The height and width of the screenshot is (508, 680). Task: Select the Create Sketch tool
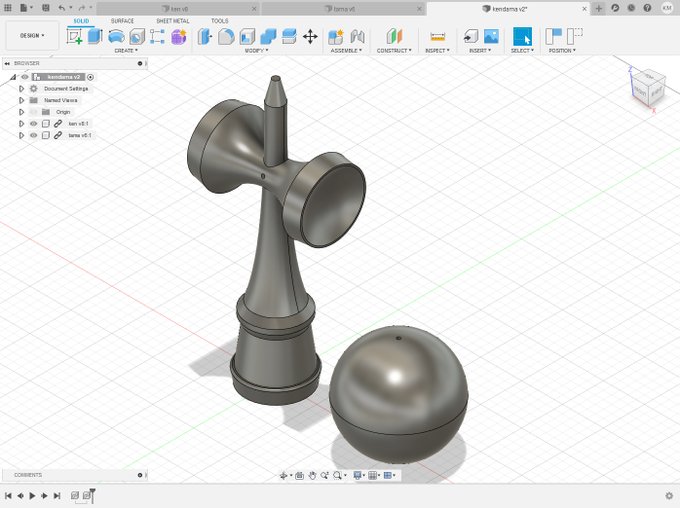click(x=75, y=36)
